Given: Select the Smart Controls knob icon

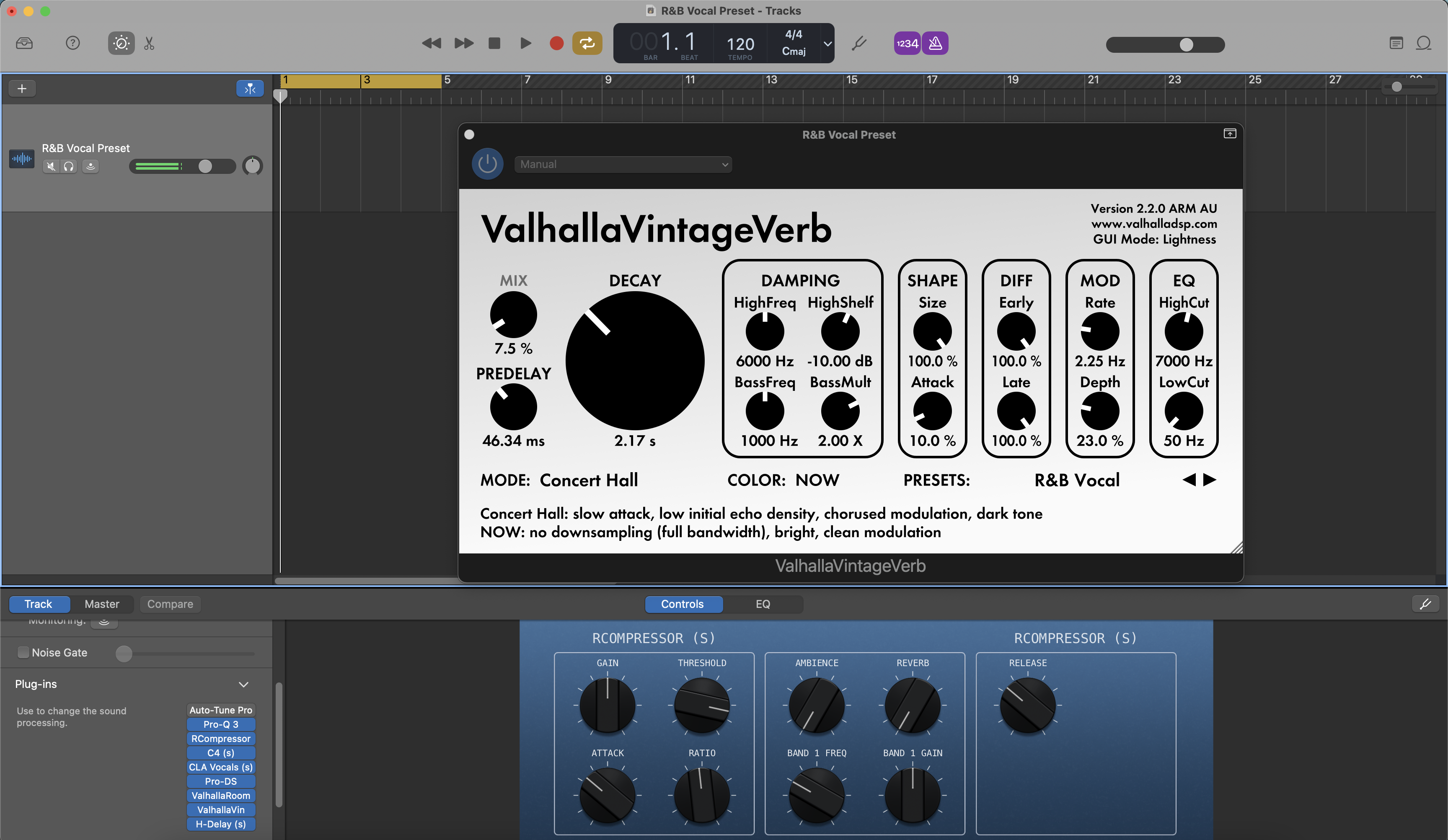Looking at the screenshot, I should tap(120, 43).
